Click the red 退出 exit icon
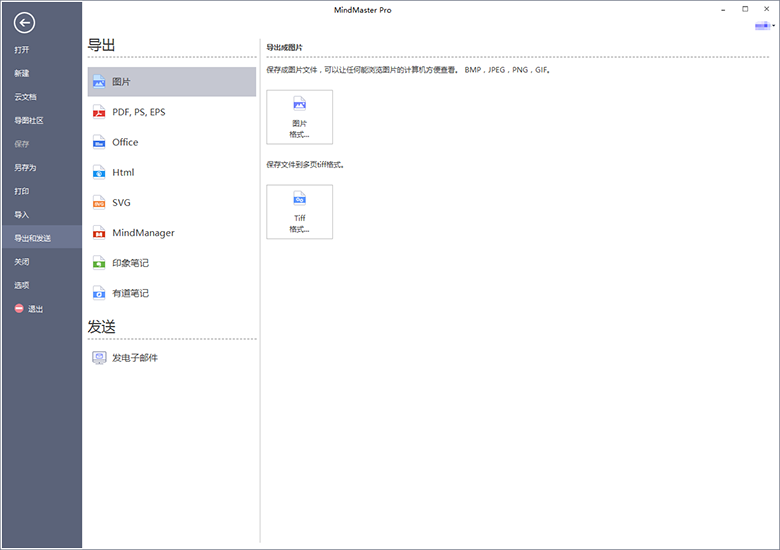The image size is (780, 550). tap(19, 308)
